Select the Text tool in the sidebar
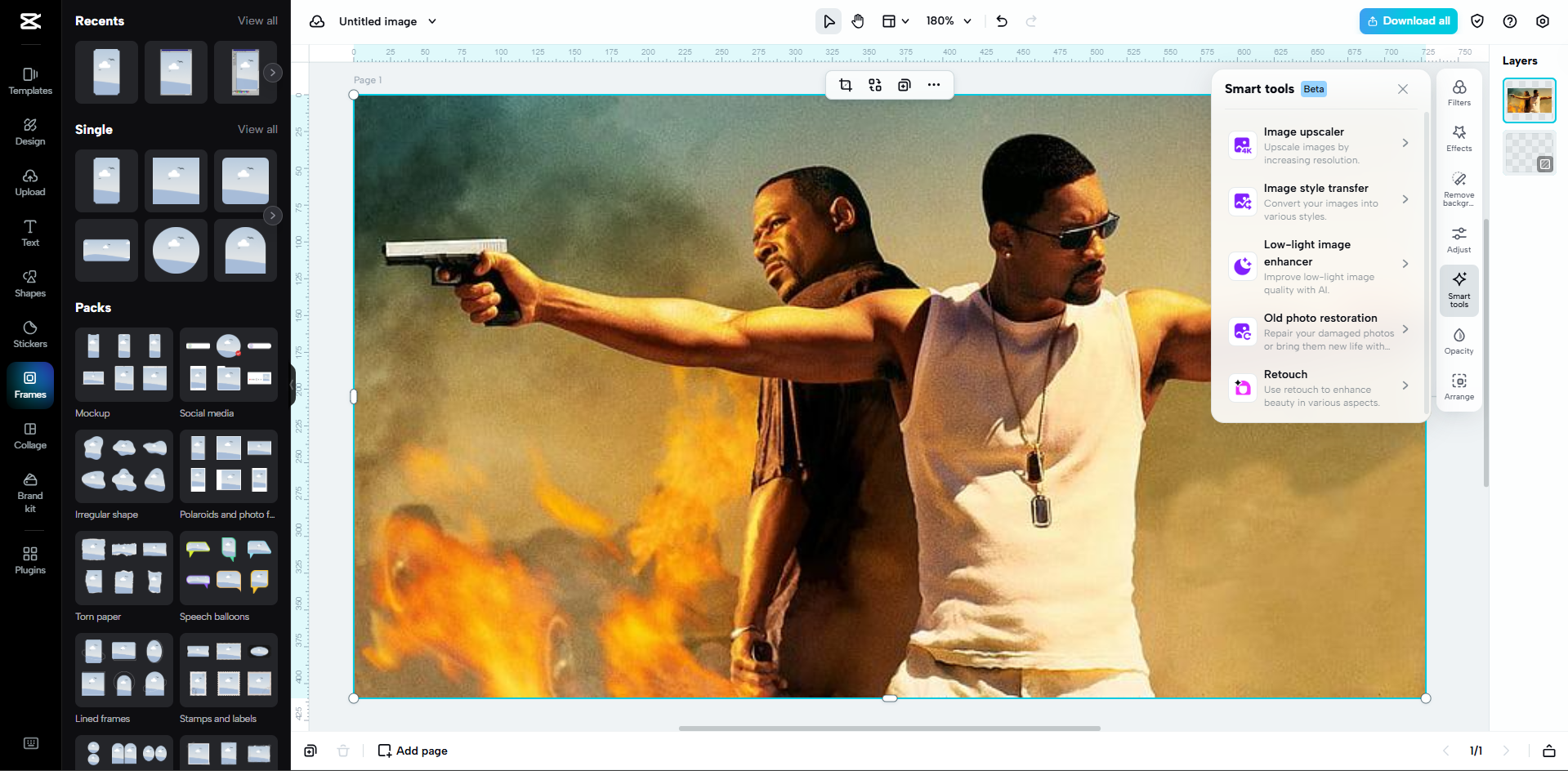 click(x=29, y=234)
